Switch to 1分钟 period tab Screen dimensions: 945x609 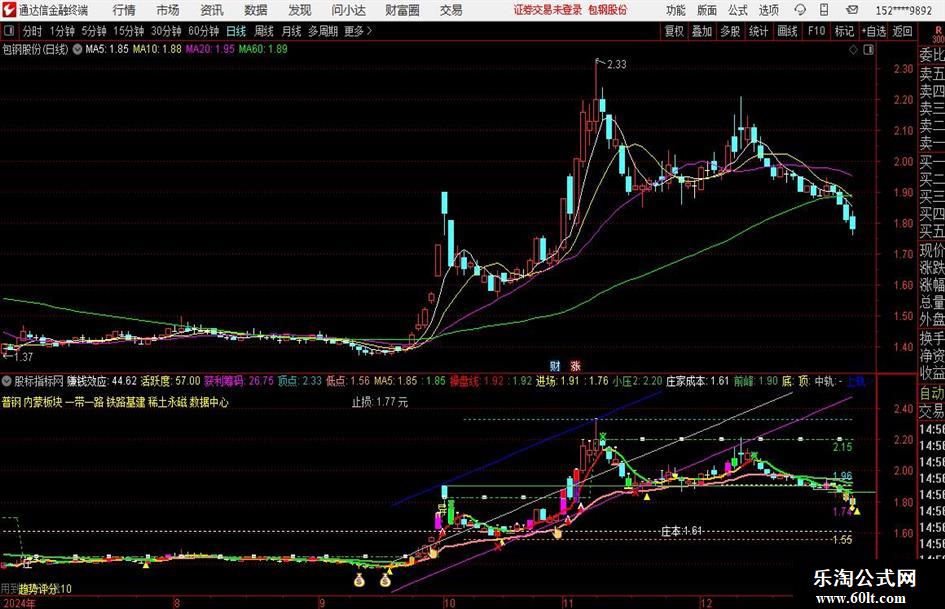pyautogui.click(x=62, y=31)
